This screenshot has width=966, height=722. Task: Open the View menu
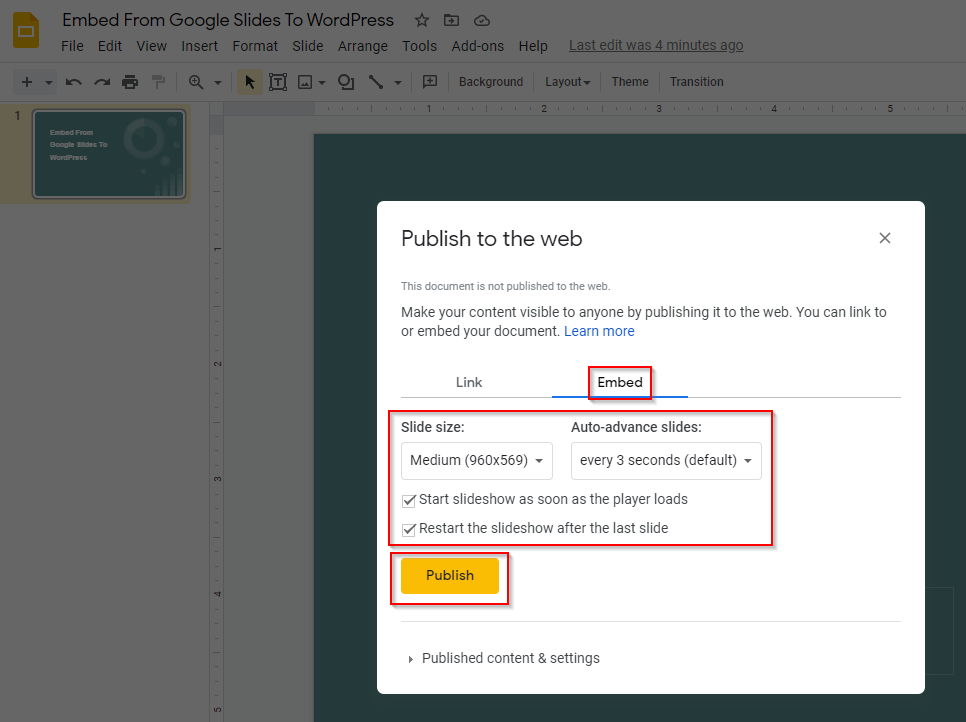click(152, 46)
